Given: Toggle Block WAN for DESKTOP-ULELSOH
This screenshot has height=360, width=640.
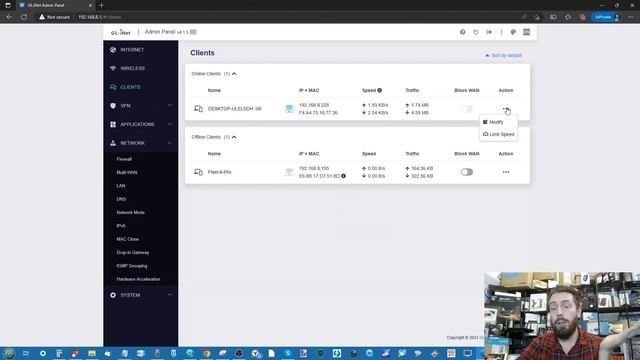Looking at the screenshot, I should pyautogui.click(x=467, y=109).
